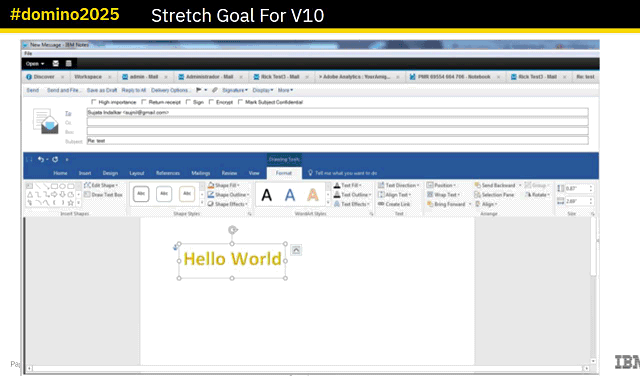Image resolution: width=640 pixels, height=376 pixels.
Task: Close the Discover tab
Action: coord(62,77)
